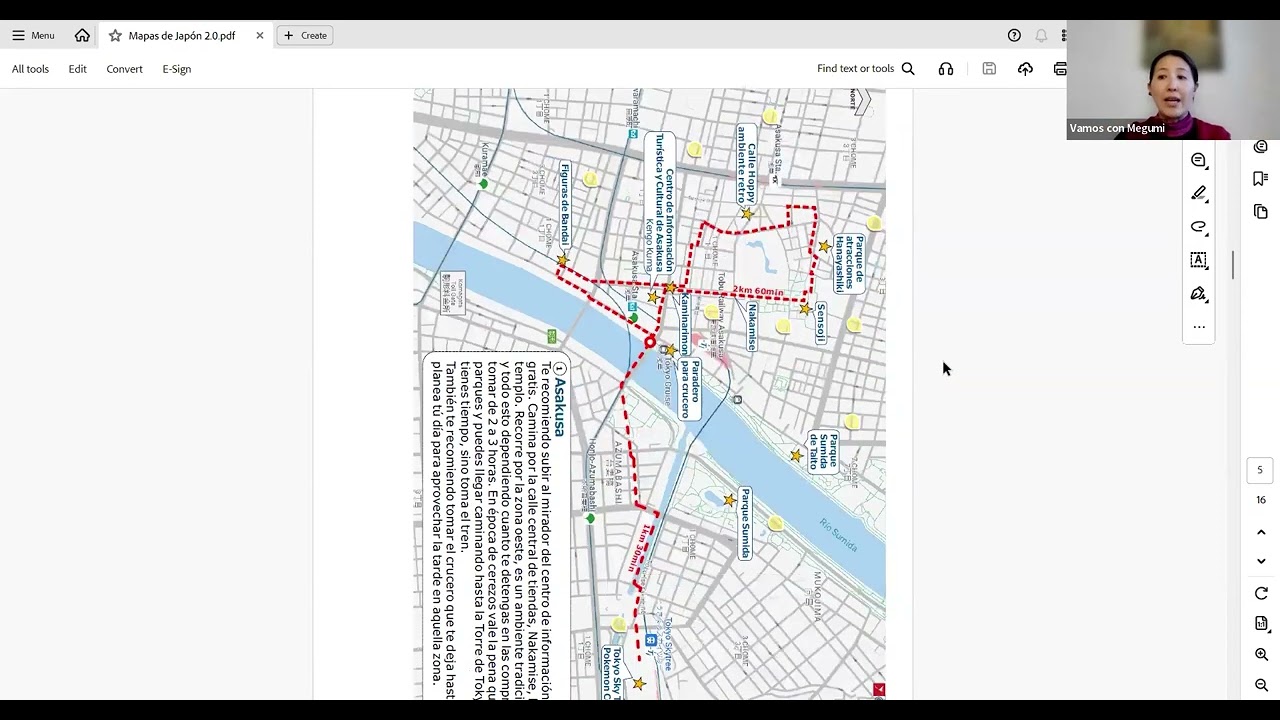
Task: Click the Sensoji map label
Action: (820, 323)
